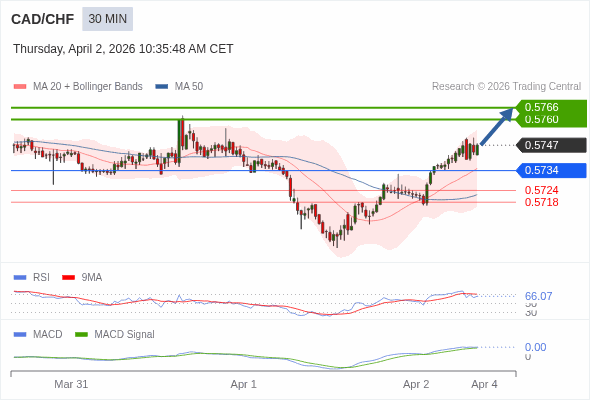Screen dimensions: 590x400
Task: Click the 0.5718 support price label
Action: point(541,202)
